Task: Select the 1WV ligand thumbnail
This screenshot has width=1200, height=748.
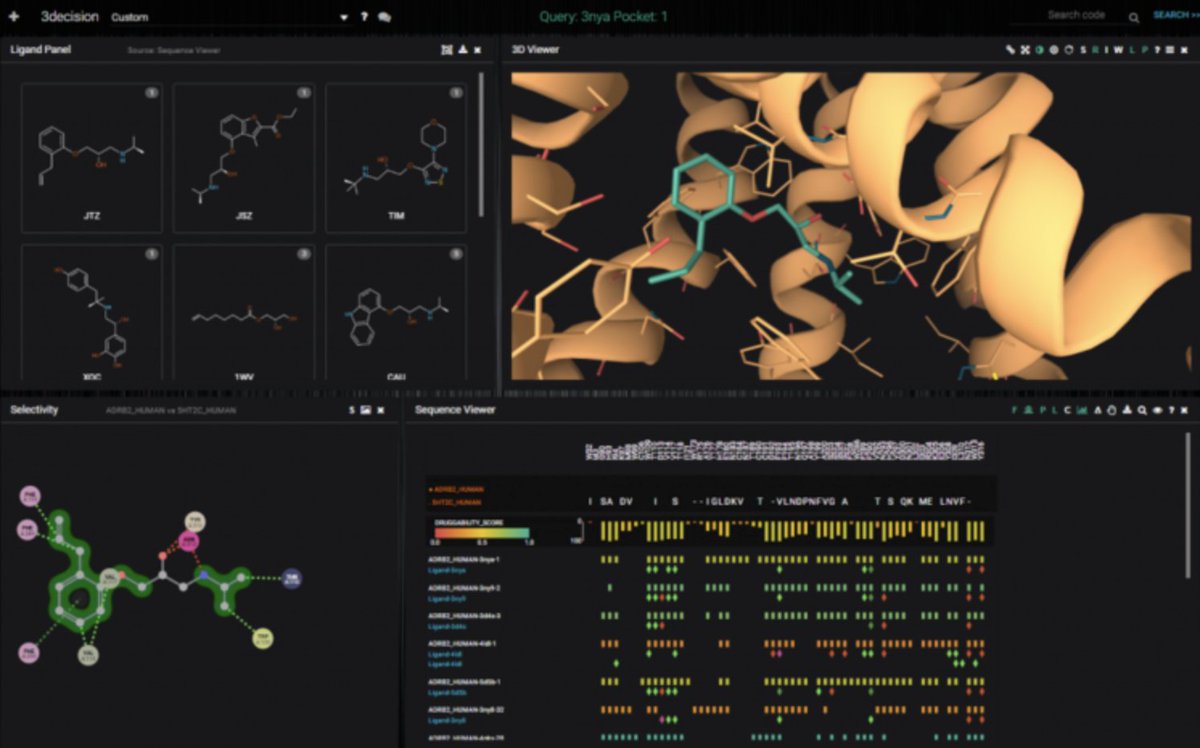Action: [243, 312]
